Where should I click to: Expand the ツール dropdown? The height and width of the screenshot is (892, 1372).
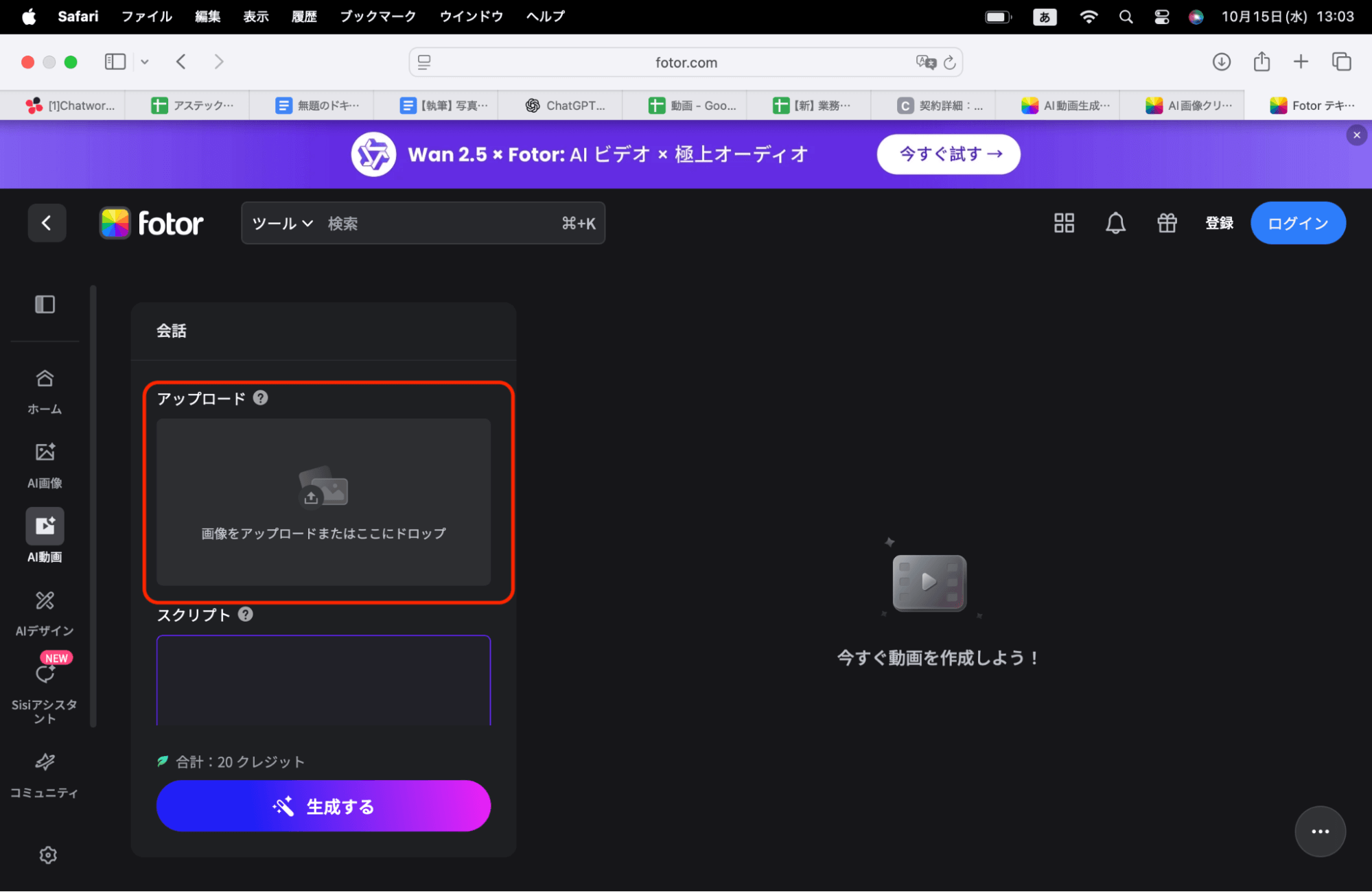click(281, 223)
